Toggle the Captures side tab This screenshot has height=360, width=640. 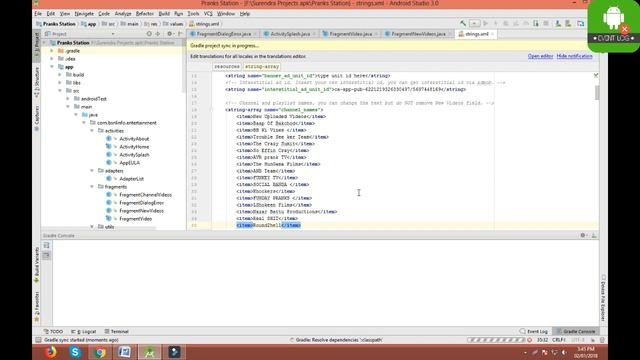[x=36, y=118]
